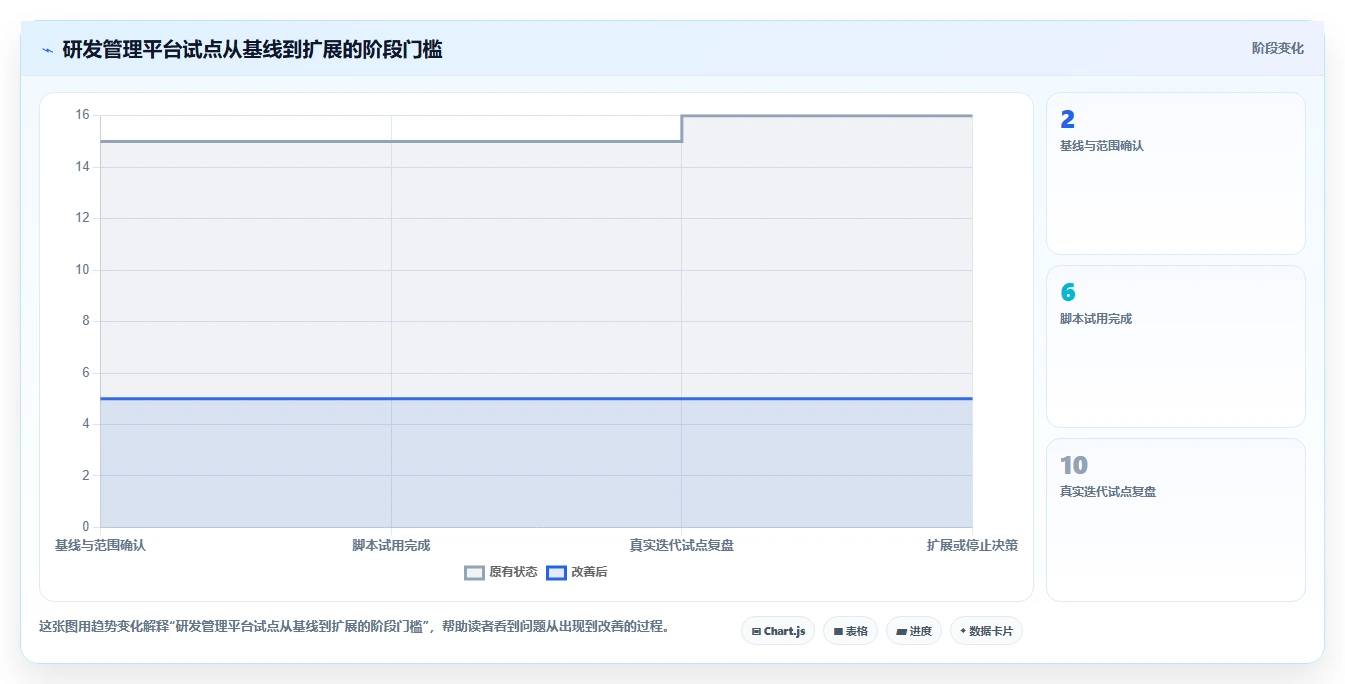1345x684 pixels.
Task: Open the 真实迭代试点复盘 data card
Action: pyautogui.click(x=1175, y=519)
